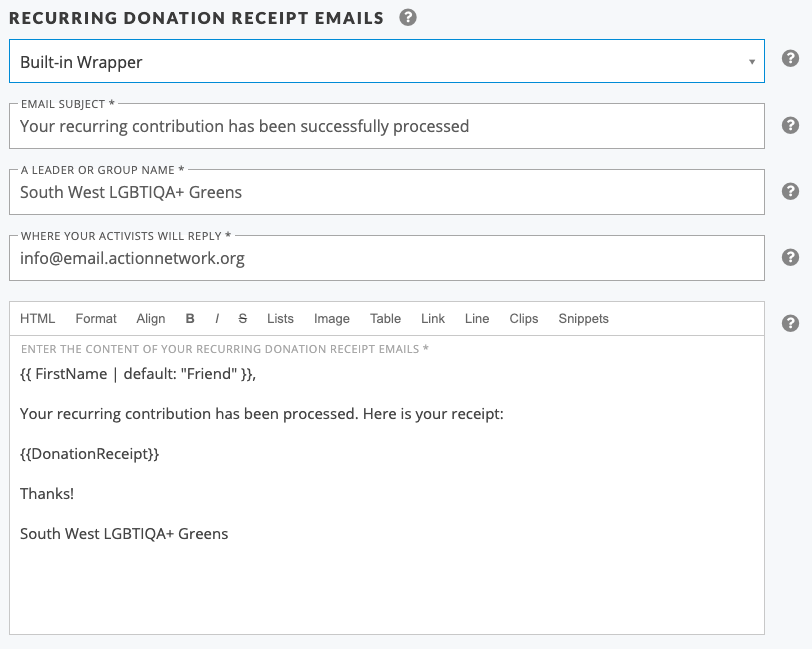Open help for leader or group name
The image size is (812, 649).
(790, 191)
